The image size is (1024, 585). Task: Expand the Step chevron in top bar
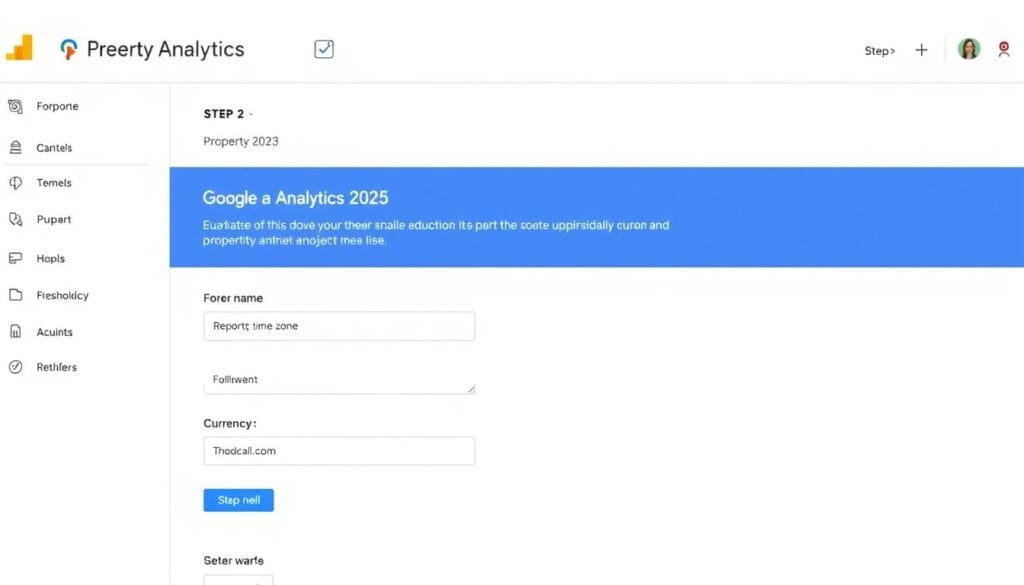point(892,51)
